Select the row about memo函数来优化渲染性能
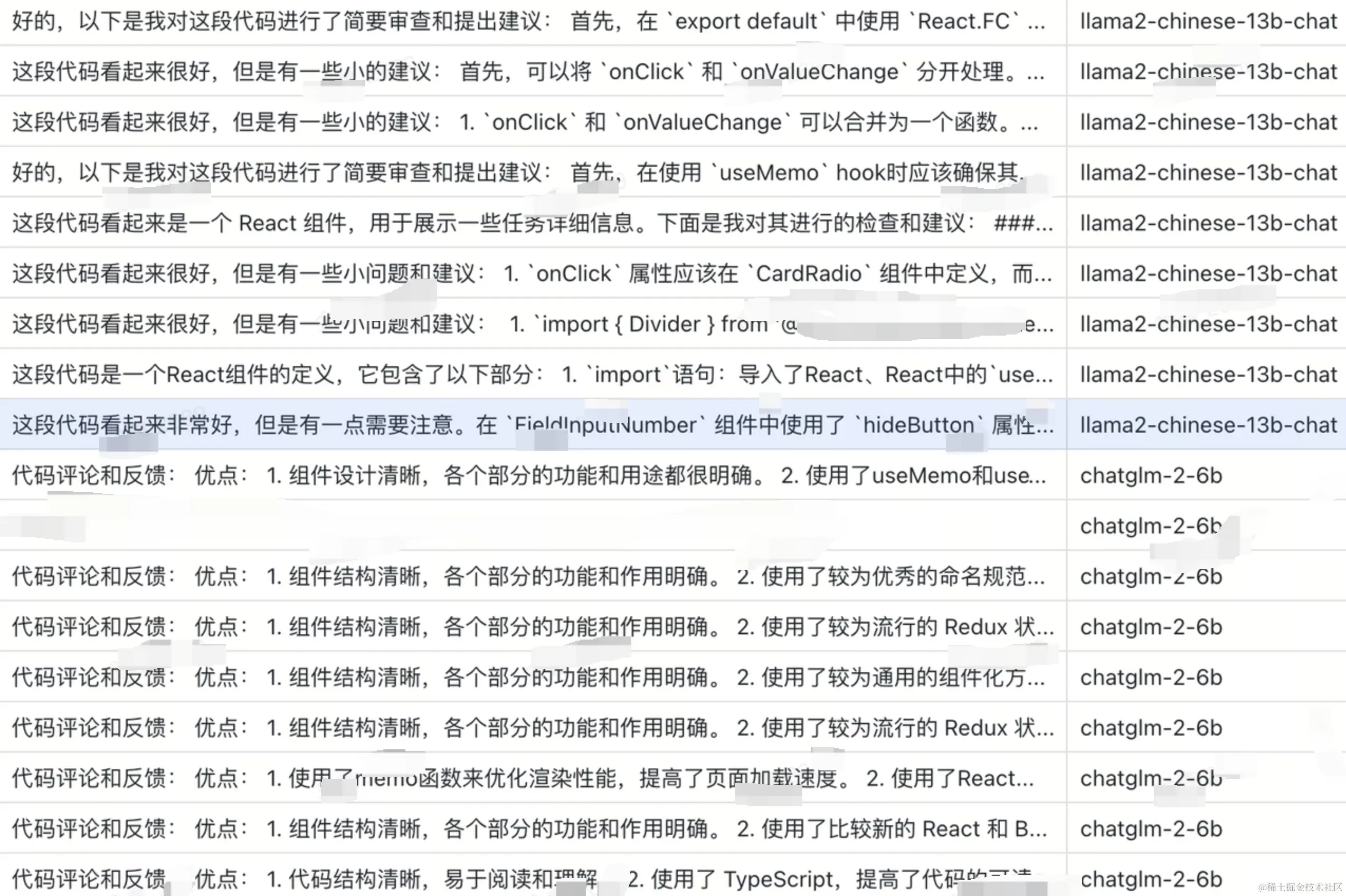The image size is (1346, 896). click(x=529, y=778)
